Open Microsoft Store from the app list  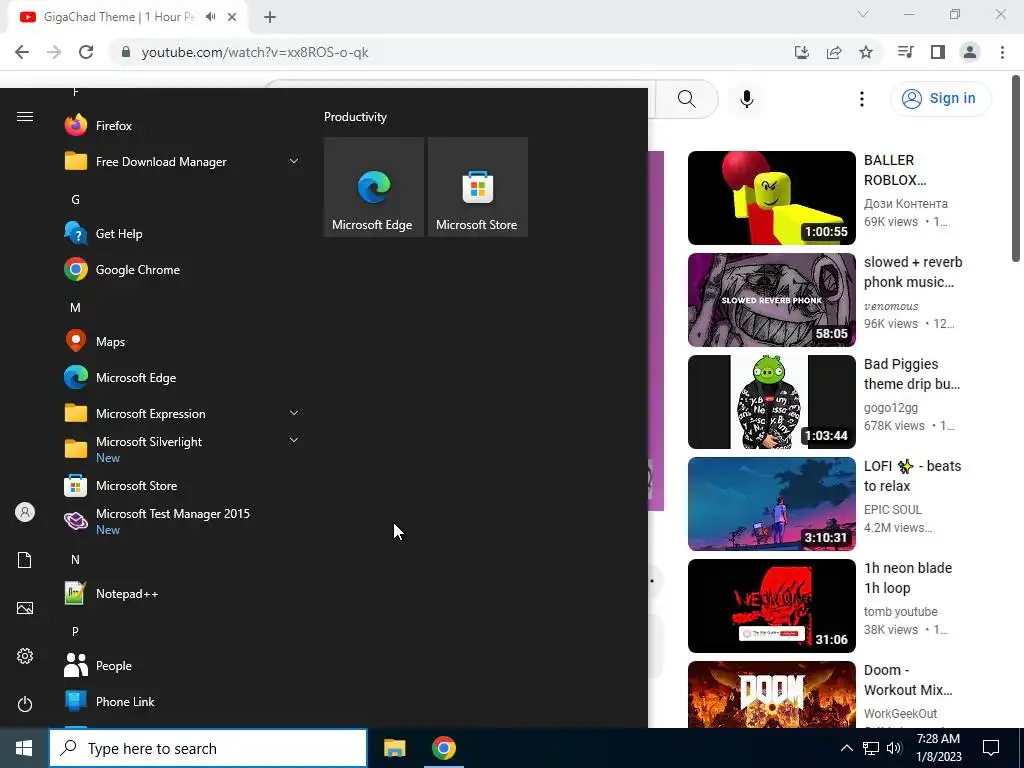[182, 485]
